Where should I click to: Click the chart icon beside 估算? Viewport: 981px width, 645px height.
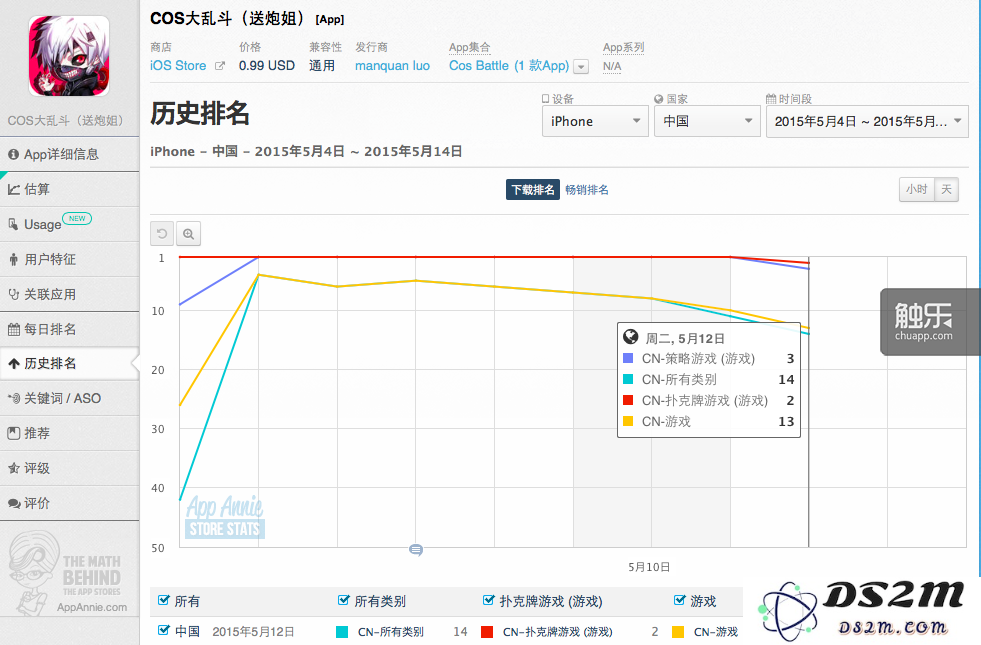14,190
